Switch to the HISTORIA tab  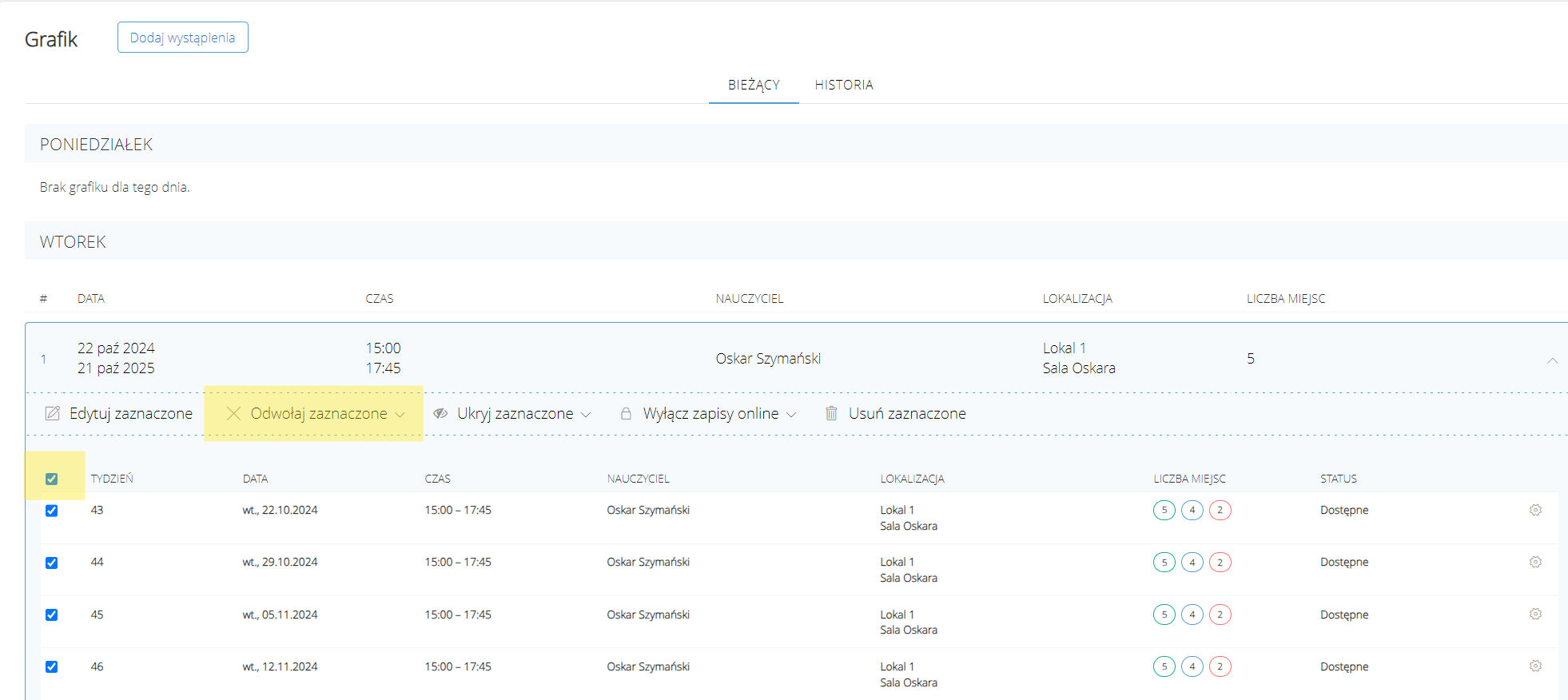pos(844,85)
